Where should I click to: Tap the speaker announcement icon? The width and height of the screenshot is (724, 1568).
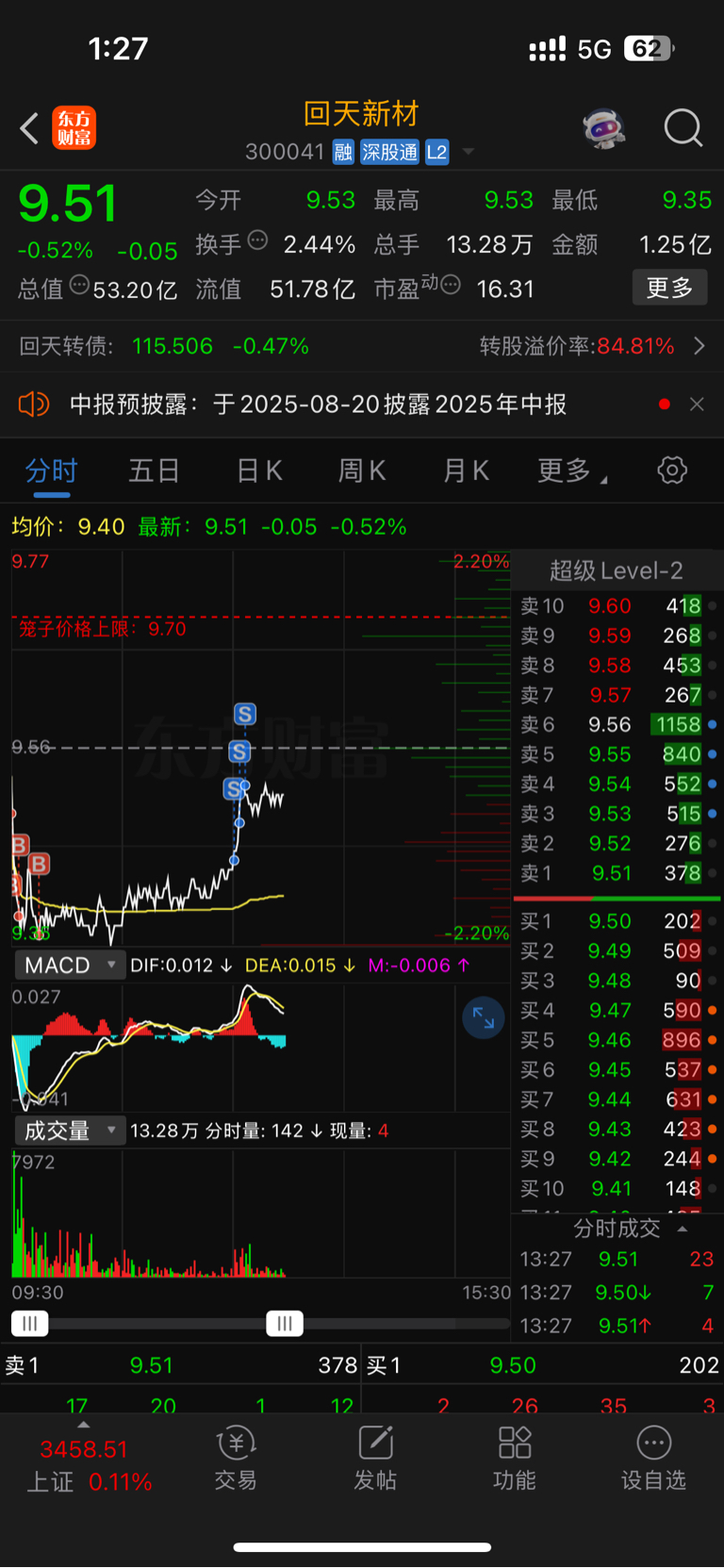[x=33, y=404]
